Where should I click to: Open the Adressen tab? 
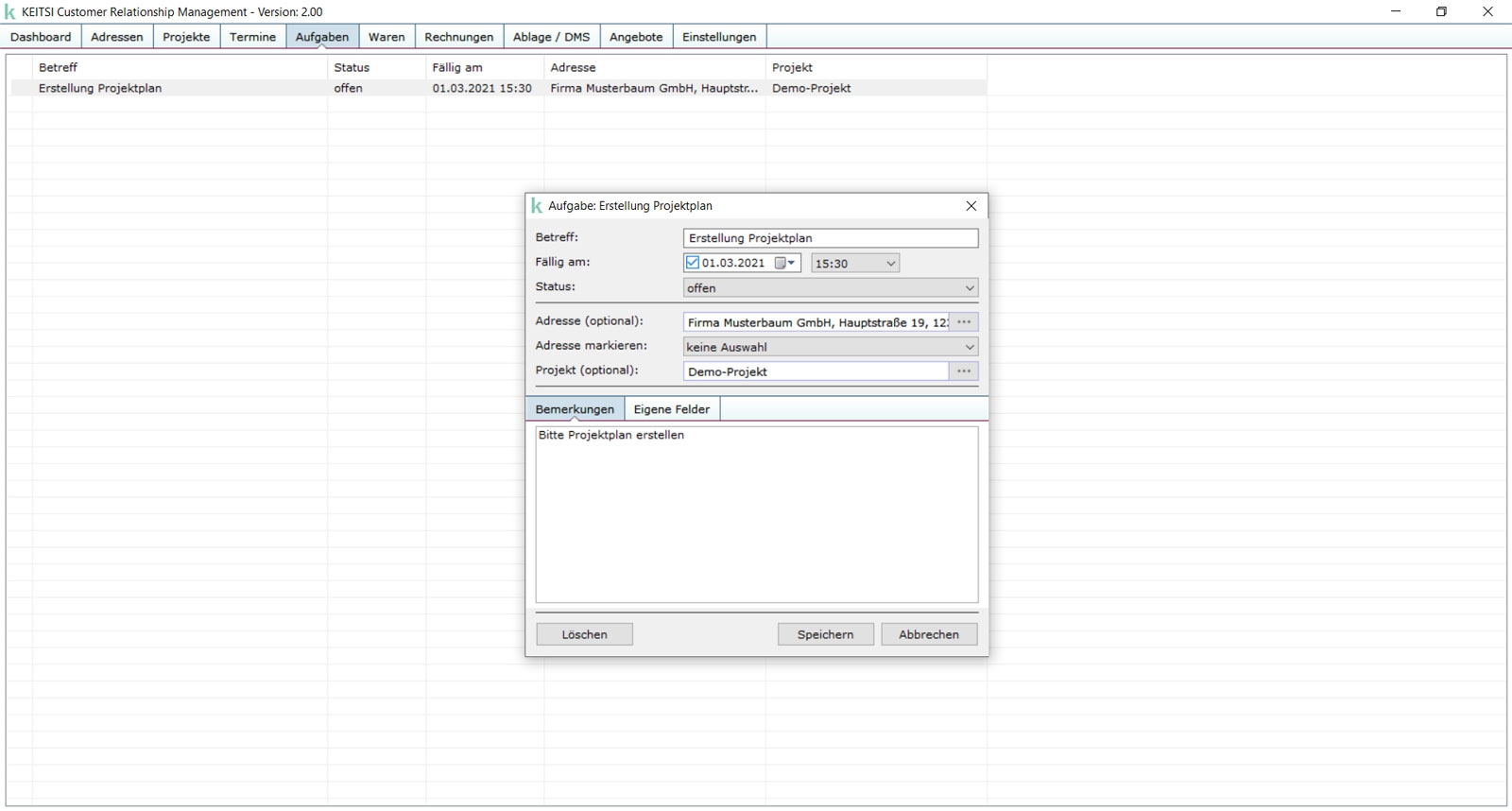pyautogui.click(x=117, y=37)
